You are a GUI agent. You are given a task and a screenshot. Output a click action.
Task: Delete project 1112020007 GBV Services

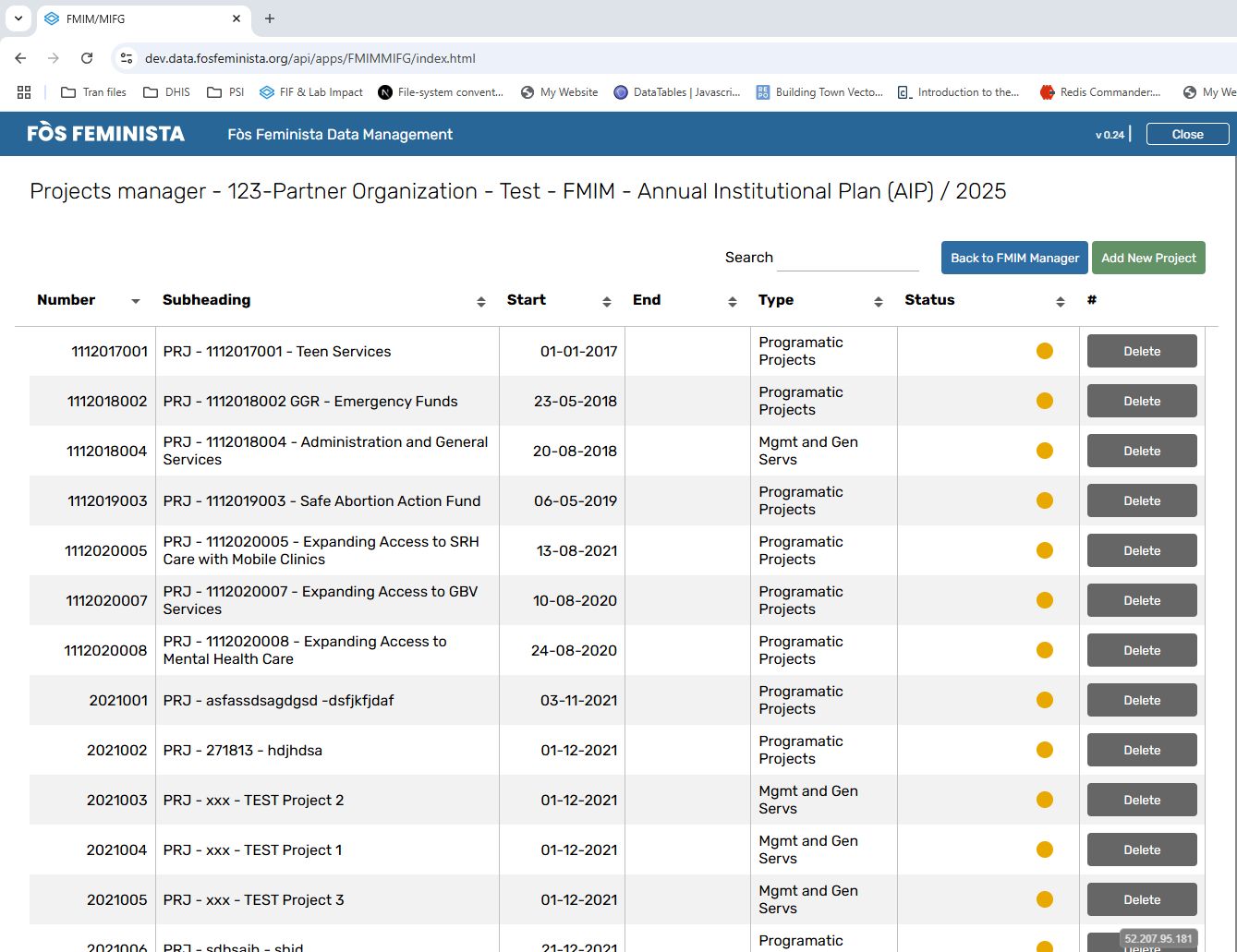(x=1142, y=600)
